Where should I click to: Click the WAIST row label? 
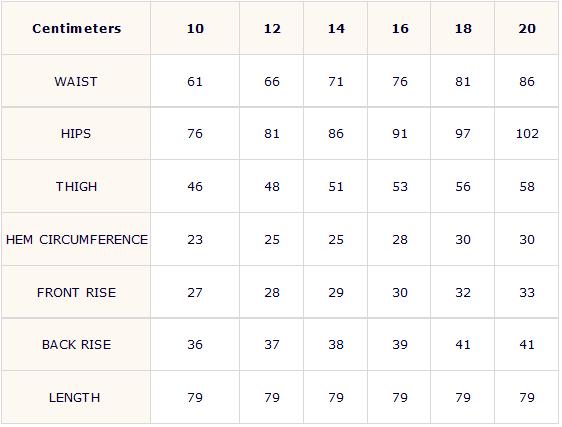76,81
